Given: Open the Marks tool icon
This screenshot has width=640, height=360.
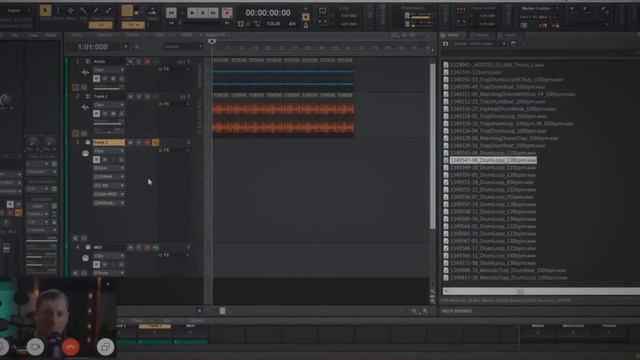Looking at the screenshot, I should [152, 11].
